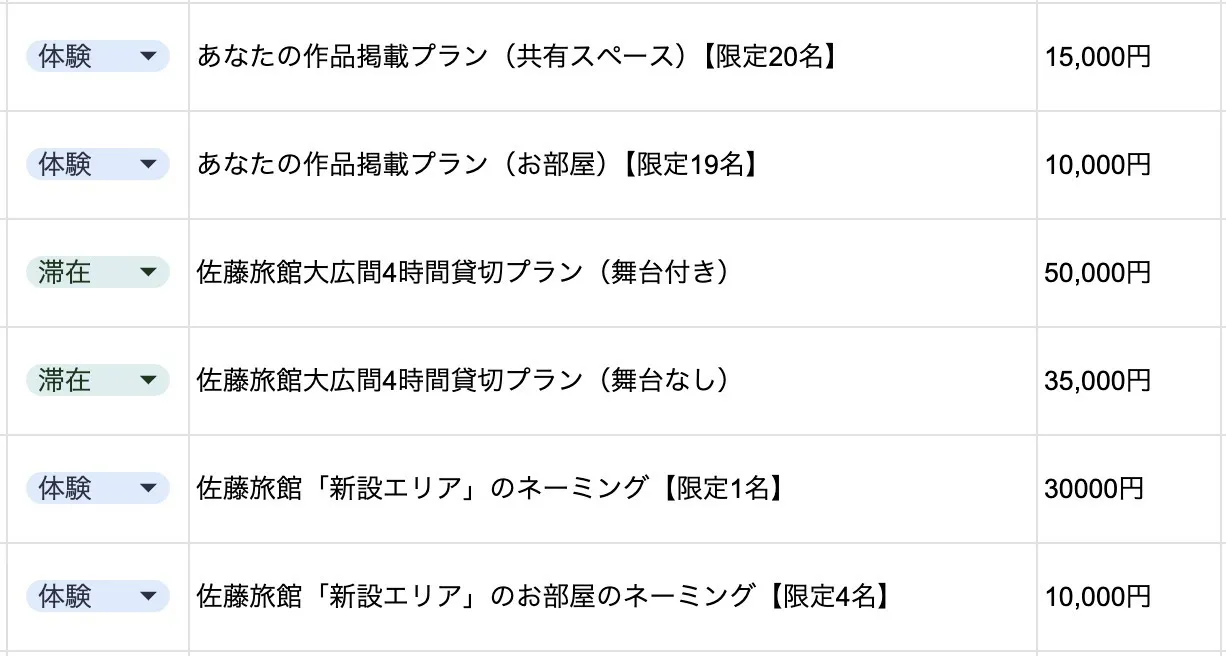Select the 「新設エリア」のネーミング【限定1名】 cell
The image size is (1226, 656).
point(490,489)
